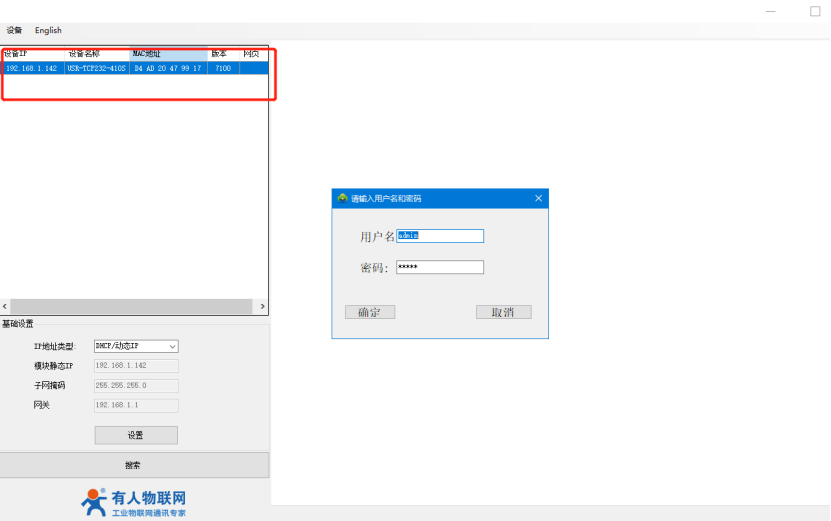Select device row 192.168.1.142
The width and height of the screenshot is (831, 521).
click(120, 68)
